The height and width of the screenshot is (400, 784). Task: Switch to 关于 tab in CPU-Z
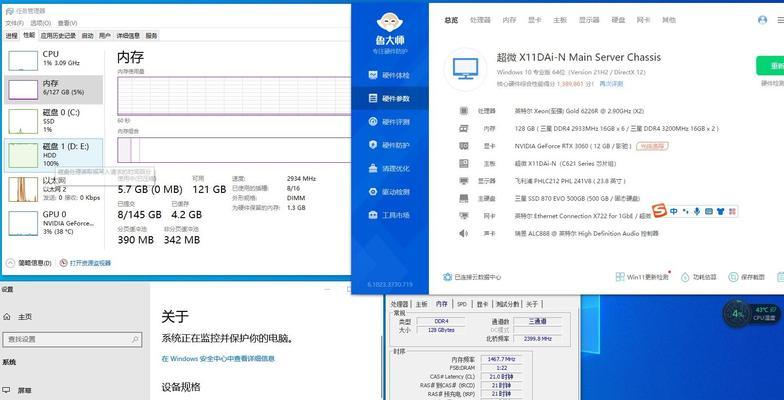(532, 304)
